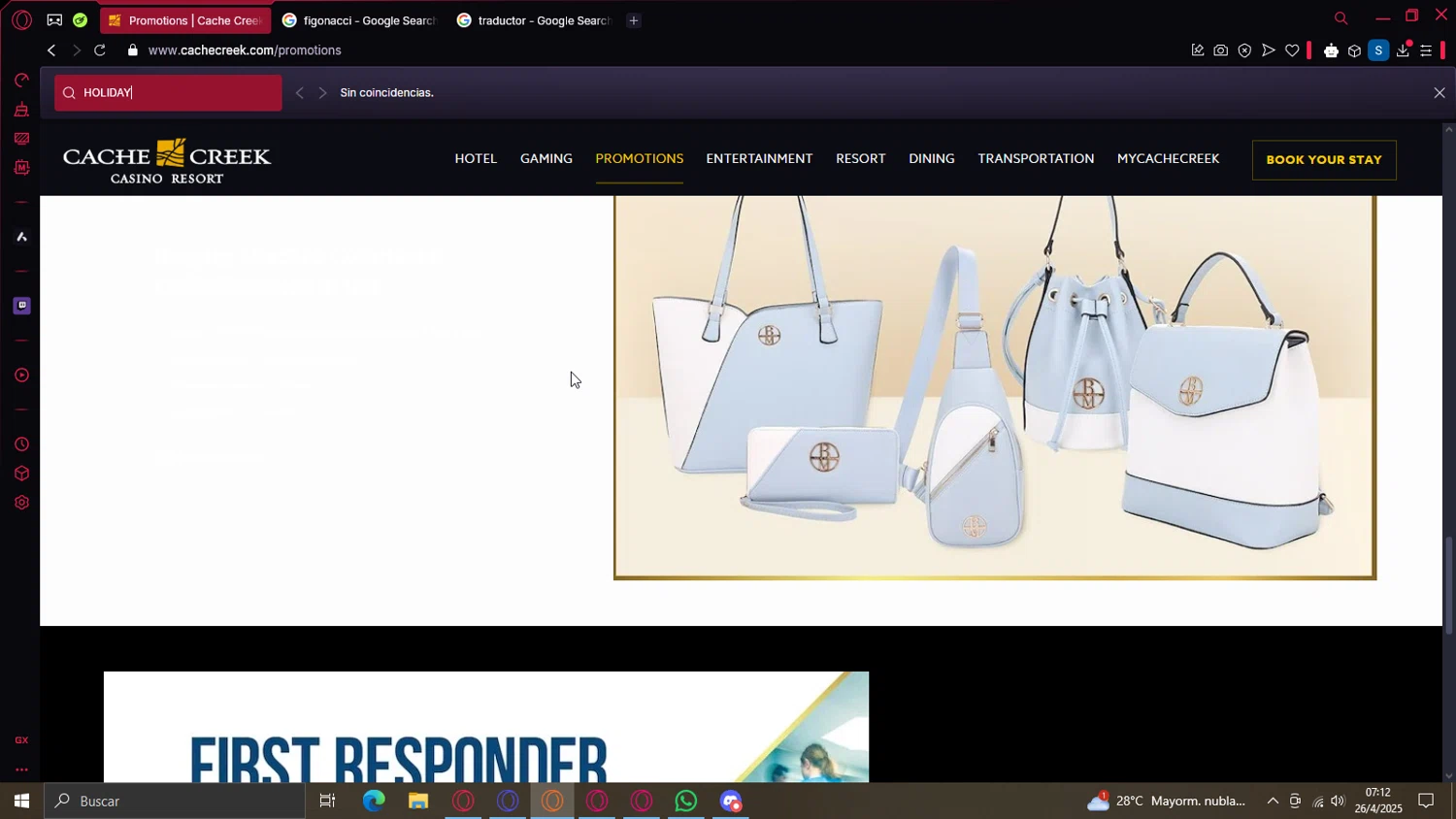Open Microsoft Edge from taskbar
Viewport: 1456px width, 819px height.
374,801
